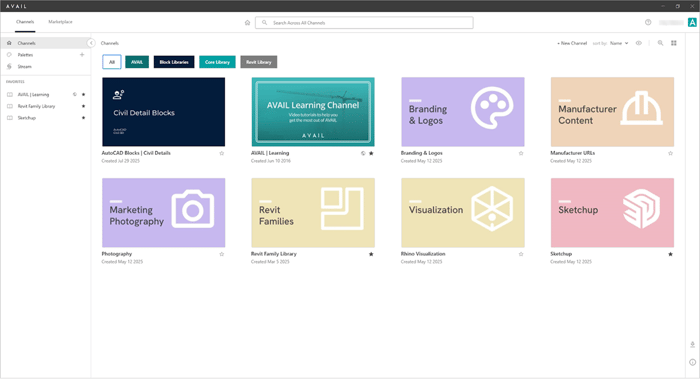The image size is (700, 379).
Task: Open AVAIL | Learning favorite in sidebar
Action: coord(33,95)
